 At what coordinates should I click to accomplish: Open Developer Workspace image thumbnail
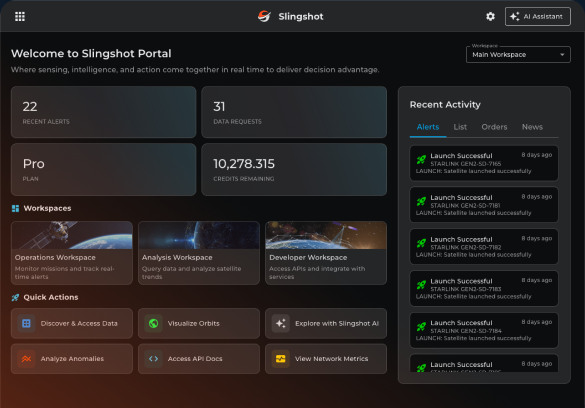[326, 235]
